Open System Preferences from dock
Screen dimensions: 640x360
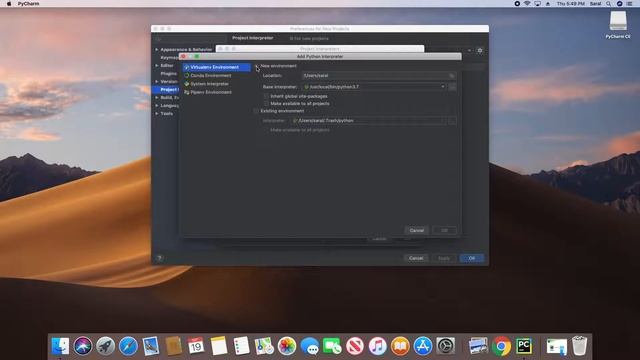click(445, 346)
